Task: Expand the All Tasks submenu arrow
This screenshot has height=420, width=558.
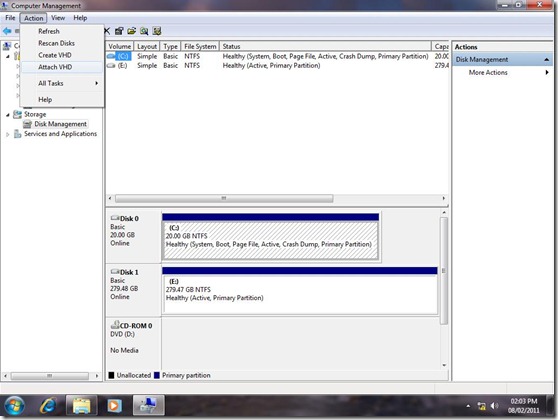Action: [96, 83]
